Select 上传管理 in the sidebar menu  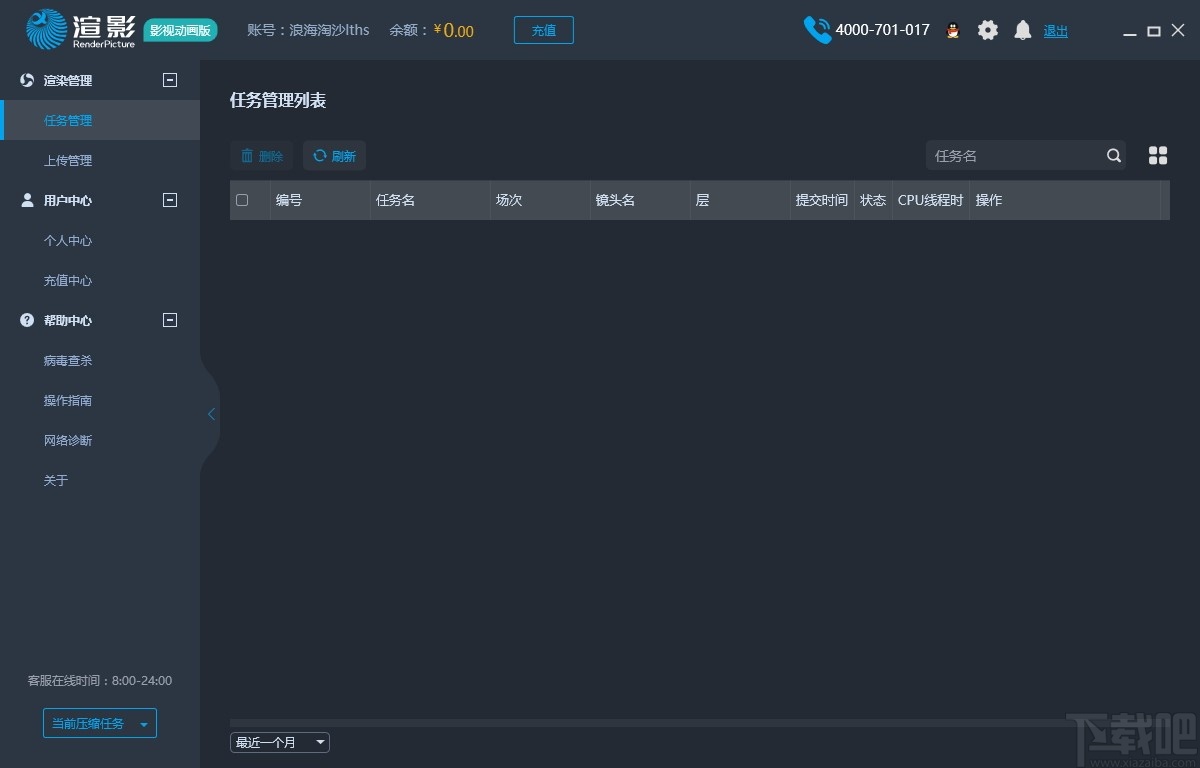coord(67,160)
